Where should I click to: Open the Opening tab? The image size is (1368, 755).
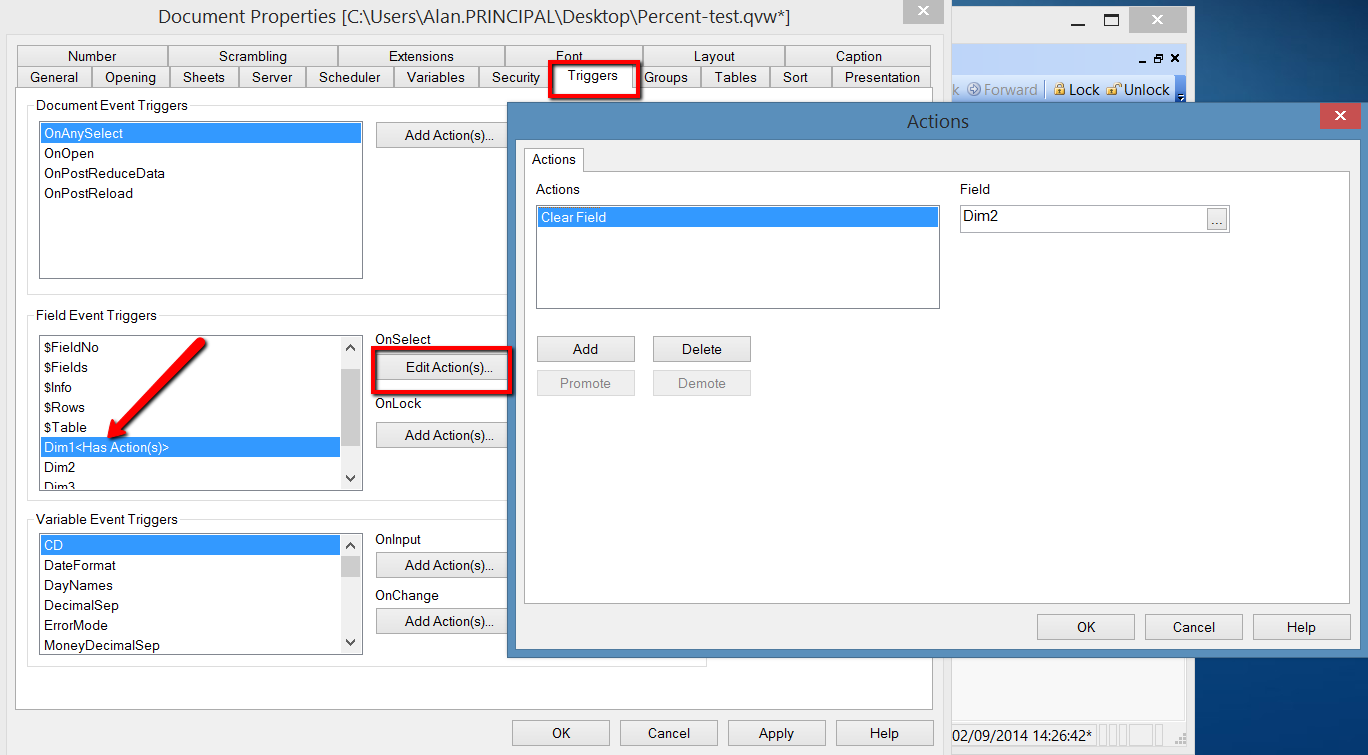(131, 77)
